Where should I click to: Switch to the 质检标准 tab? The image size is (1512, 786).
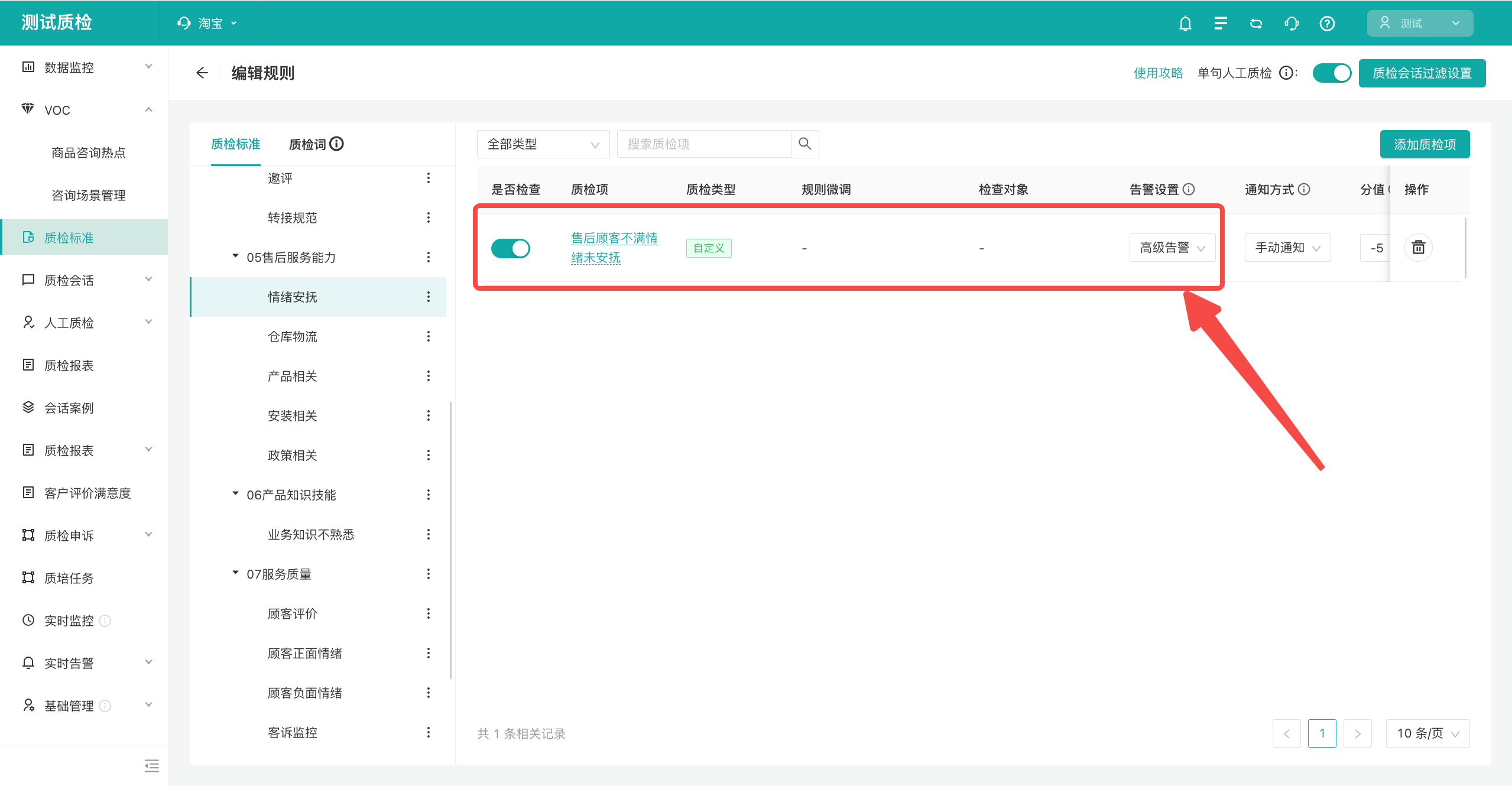click(236, 144)
